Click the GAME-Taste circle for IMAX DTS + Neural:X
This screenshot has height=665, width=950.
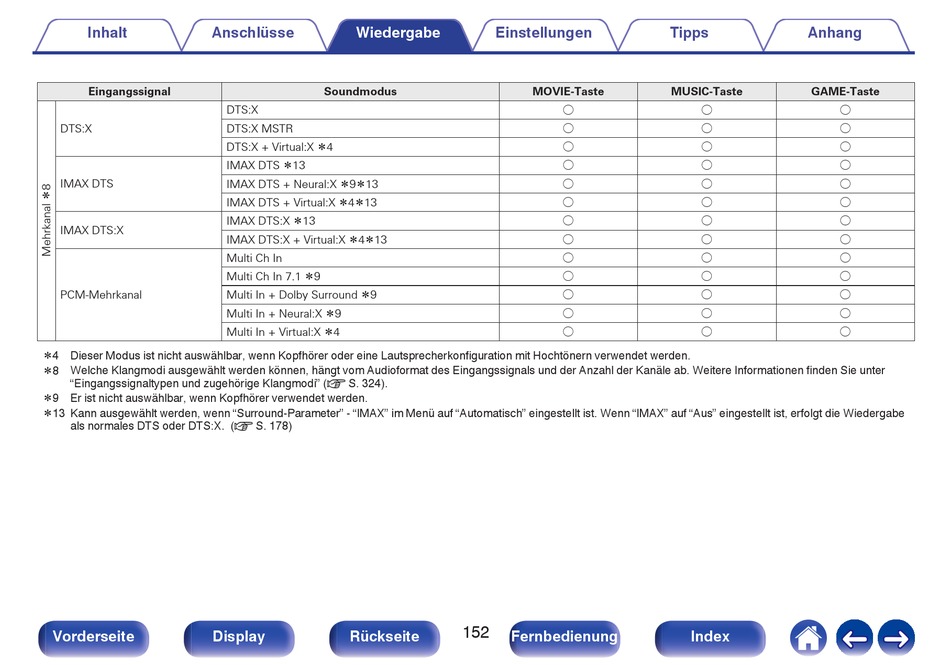tap(845, 184)
